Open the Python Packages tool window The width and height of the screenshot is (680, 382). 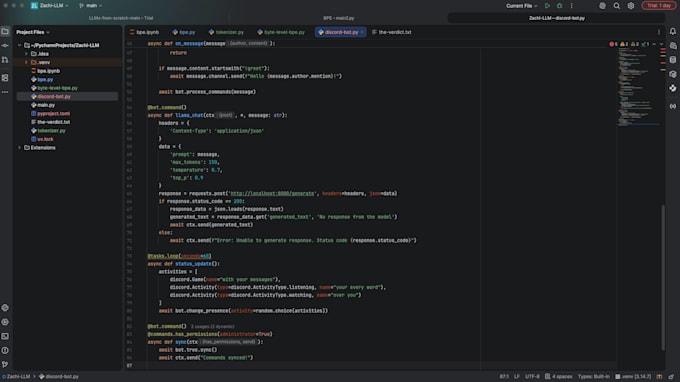pos(5,308)
